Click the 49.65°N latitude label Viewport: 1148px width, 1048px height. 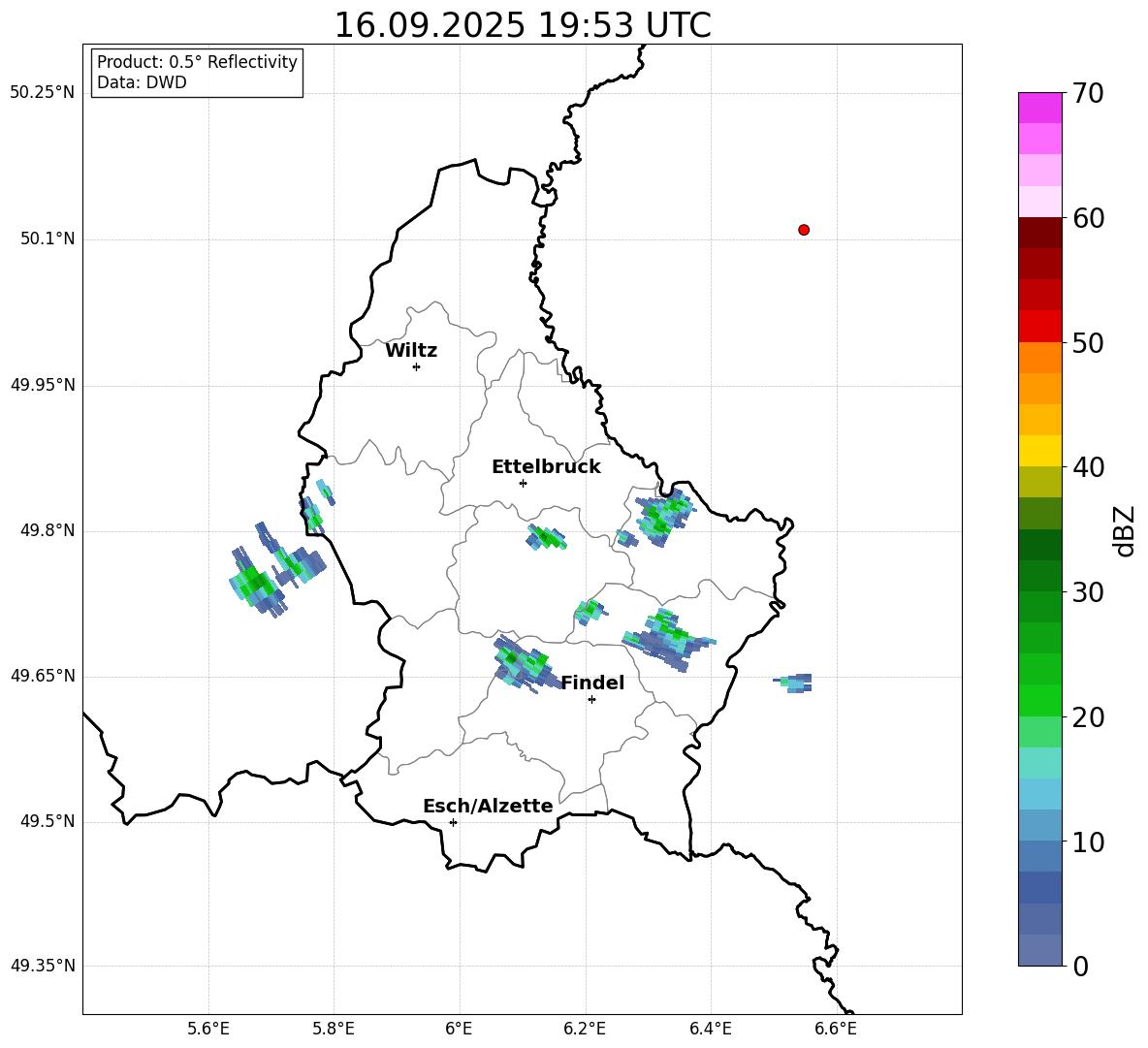coord(43,676)
